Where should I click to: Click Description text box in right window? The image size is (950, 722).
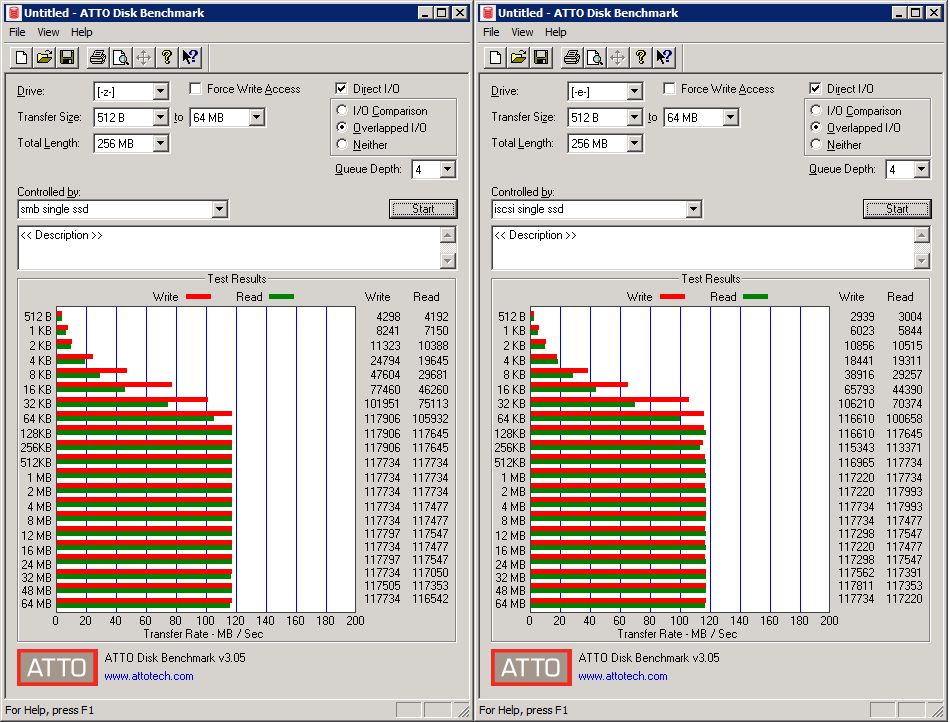click(703, 248)
